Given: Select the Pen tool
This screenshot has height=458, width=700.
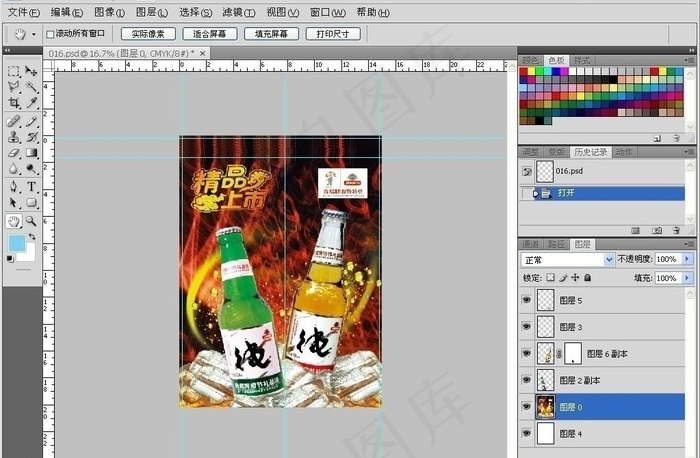Looking at the screenshot, I should coord(13,187).
